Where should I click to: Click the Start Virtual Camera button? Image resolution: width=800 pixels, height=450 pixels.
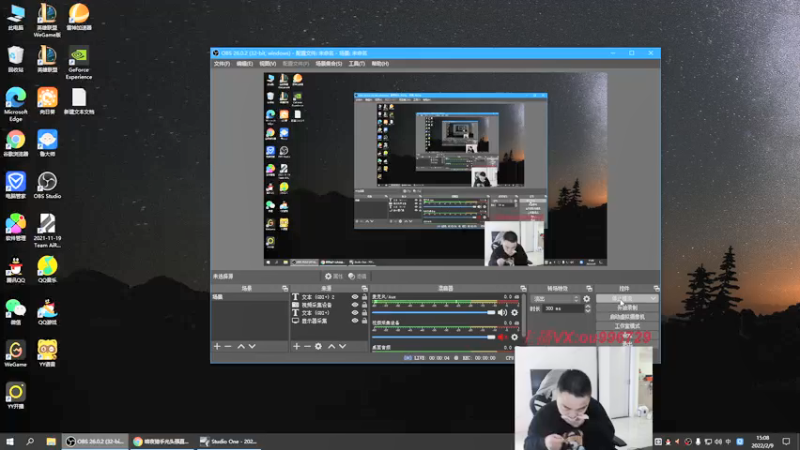click(627, 317)
